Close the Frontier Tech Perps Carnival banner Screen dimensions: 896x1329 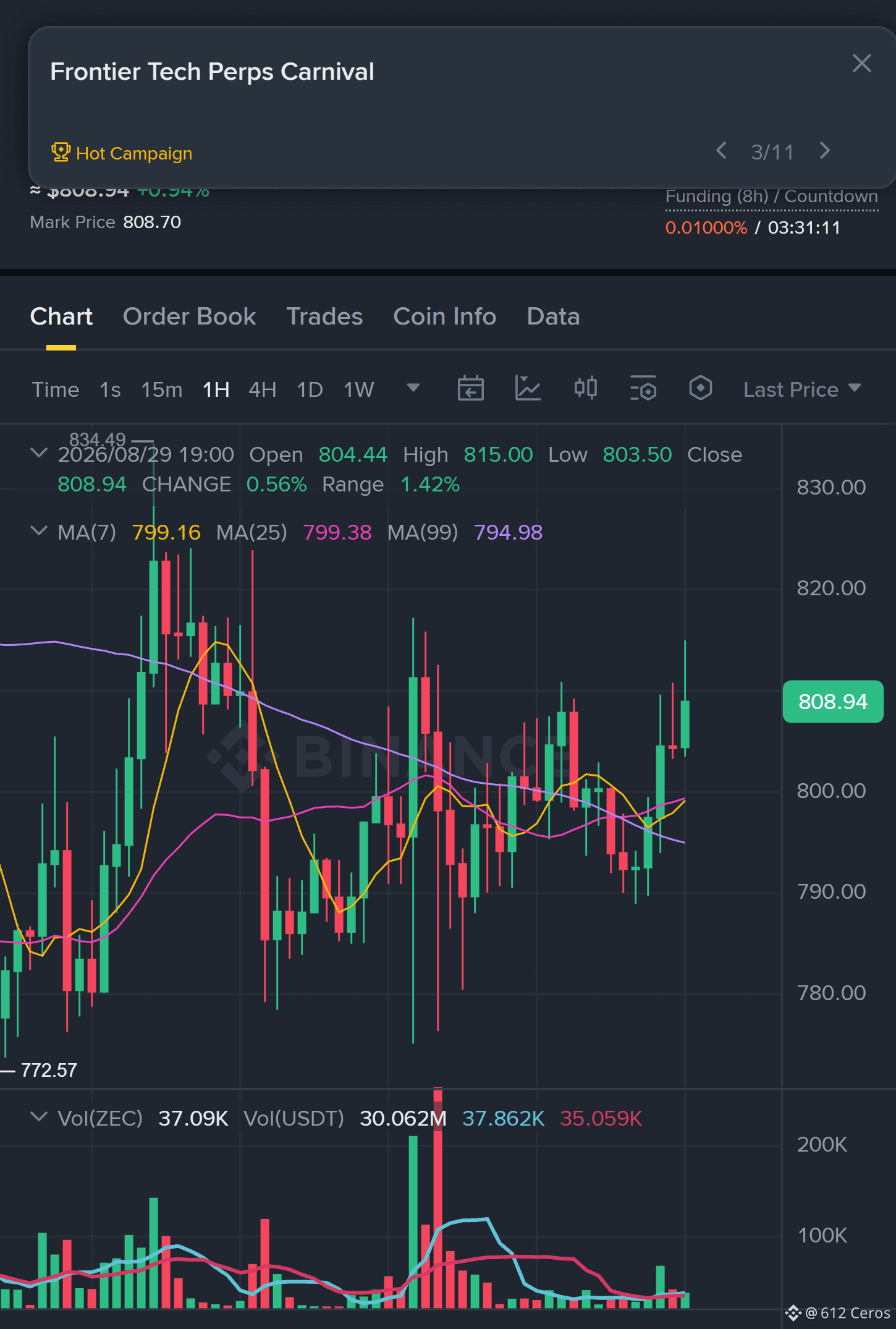861,63
